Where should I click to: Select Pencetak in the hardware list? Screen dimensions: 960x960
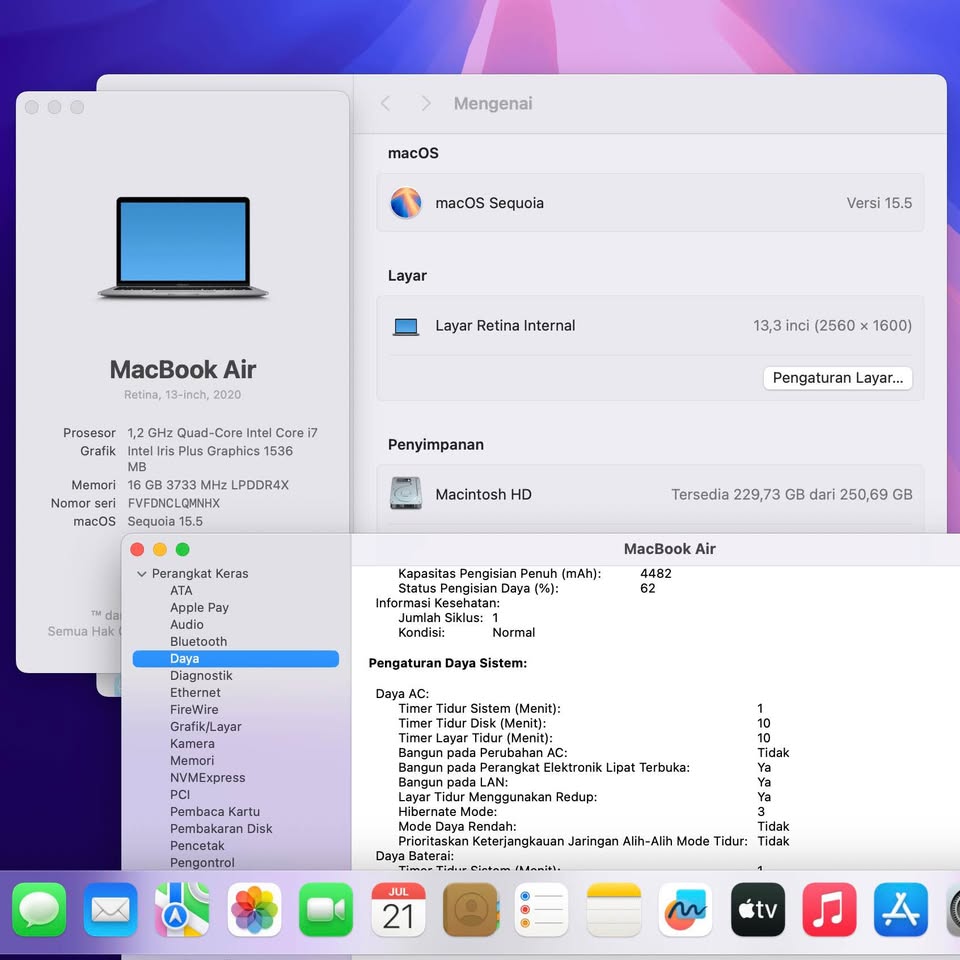(197, 846)
